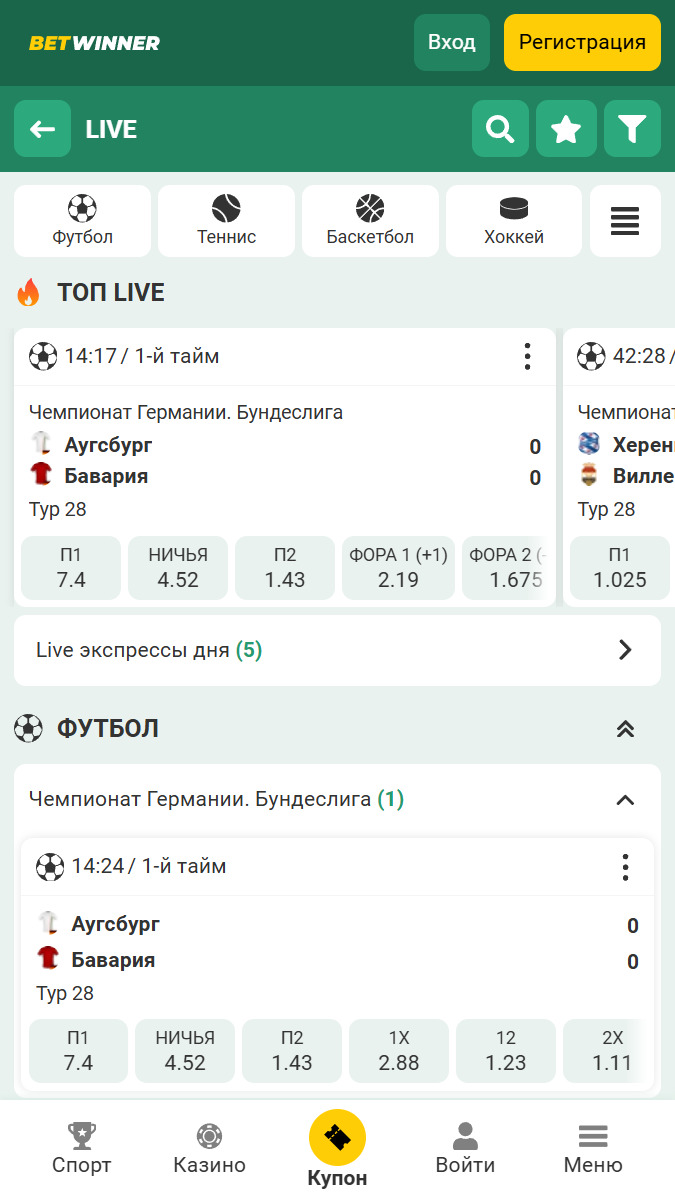Open three-dot menu in top live card
This screenshot has height=1199, width=675.
[527, 356]
